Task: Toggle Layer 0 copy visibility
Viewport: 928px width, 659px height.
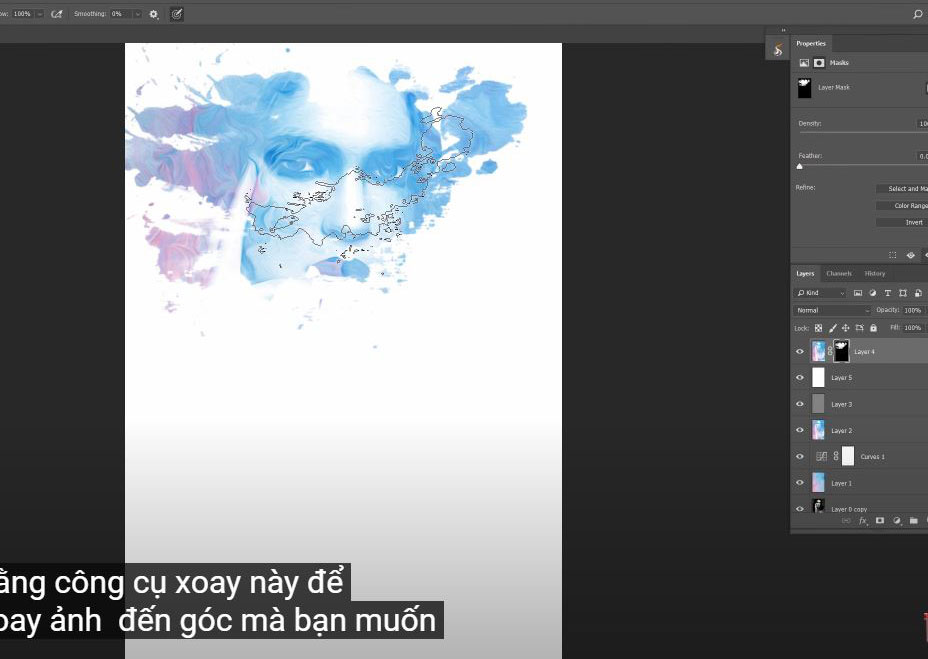Action: coord(800,509)
